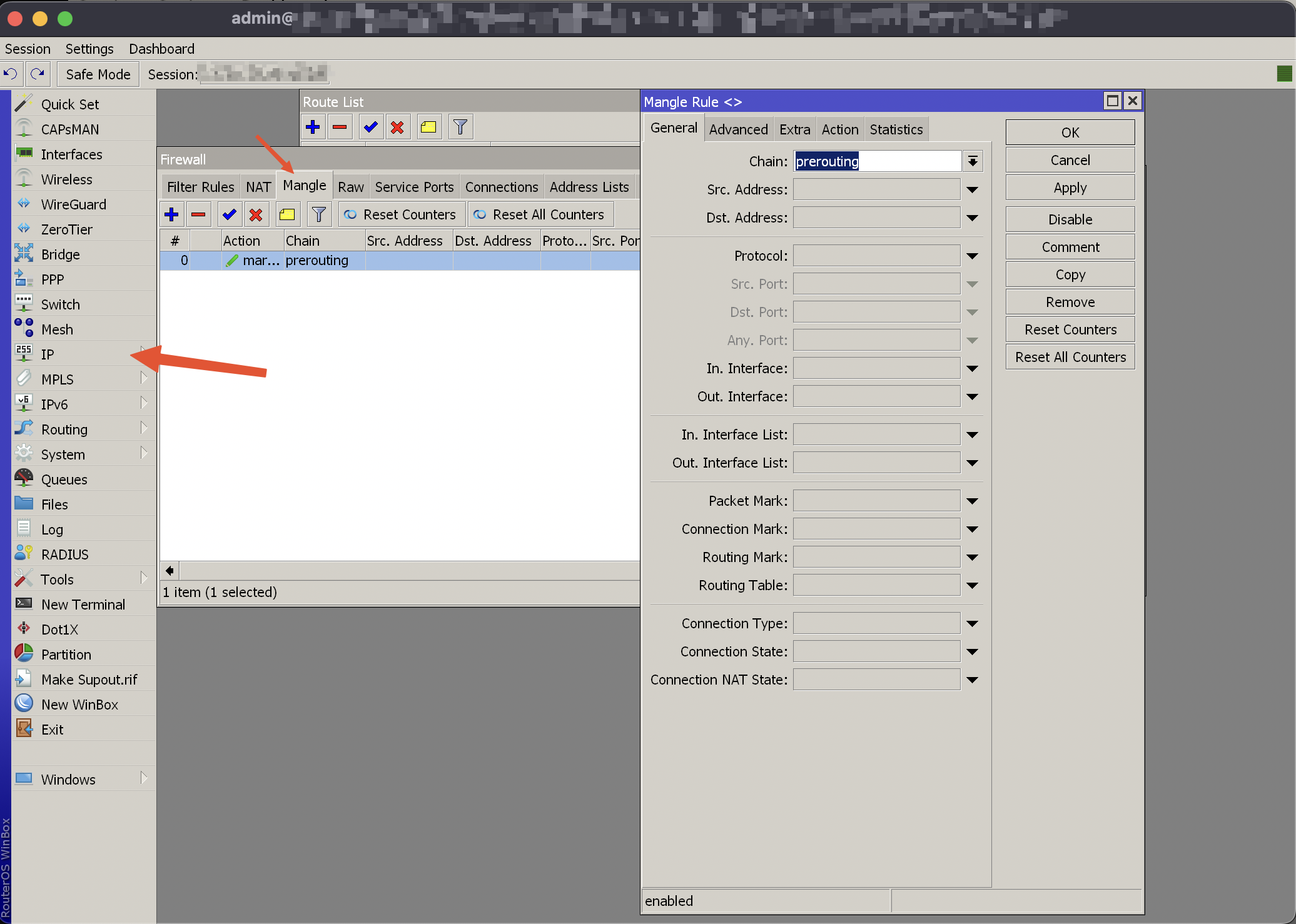
Task: Click the yellow comment icon in Firewall toolbar
Action: [x=287, y=214]
